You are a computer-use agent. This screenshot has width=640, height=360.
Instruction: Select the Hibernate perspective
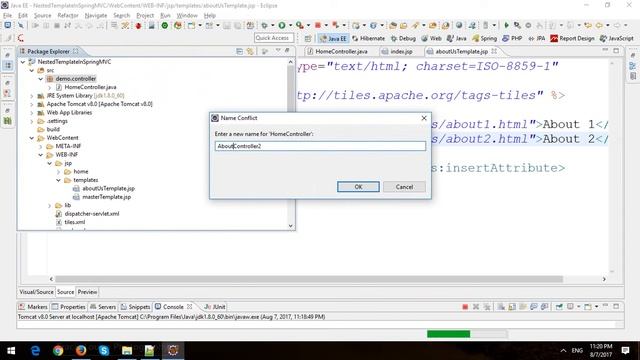368,38
